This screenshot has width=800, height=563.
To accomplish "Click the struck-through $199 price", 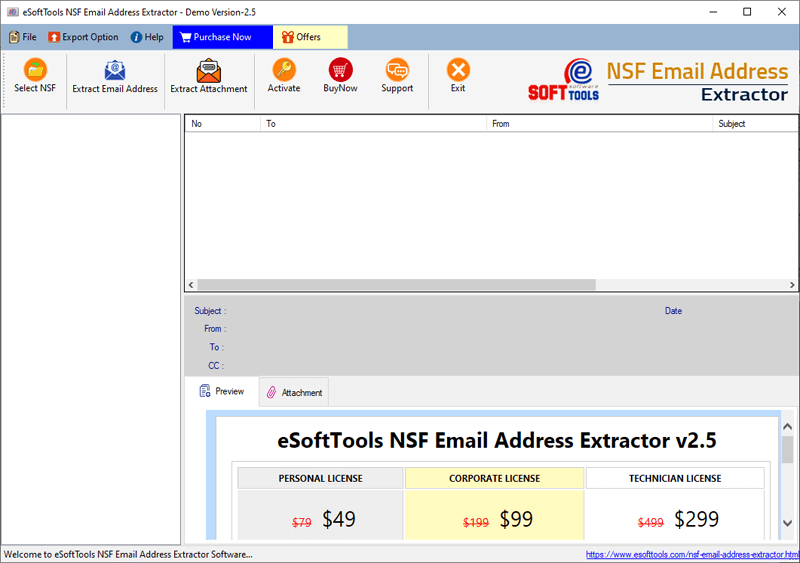I will tap(476, 522).
